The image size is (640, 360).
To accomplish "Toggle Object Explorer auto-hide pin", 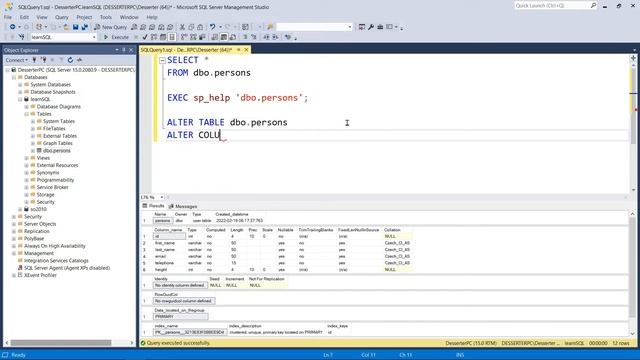I will click(124, 50).
